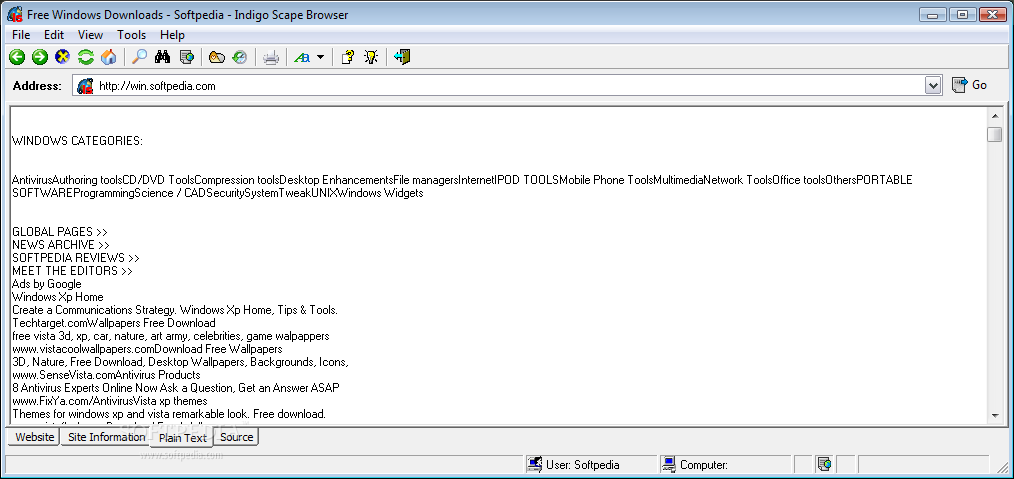Switch to the Website tab
Image resolution: width=1014 pixels, height=479 pixels.
(34, 437)
